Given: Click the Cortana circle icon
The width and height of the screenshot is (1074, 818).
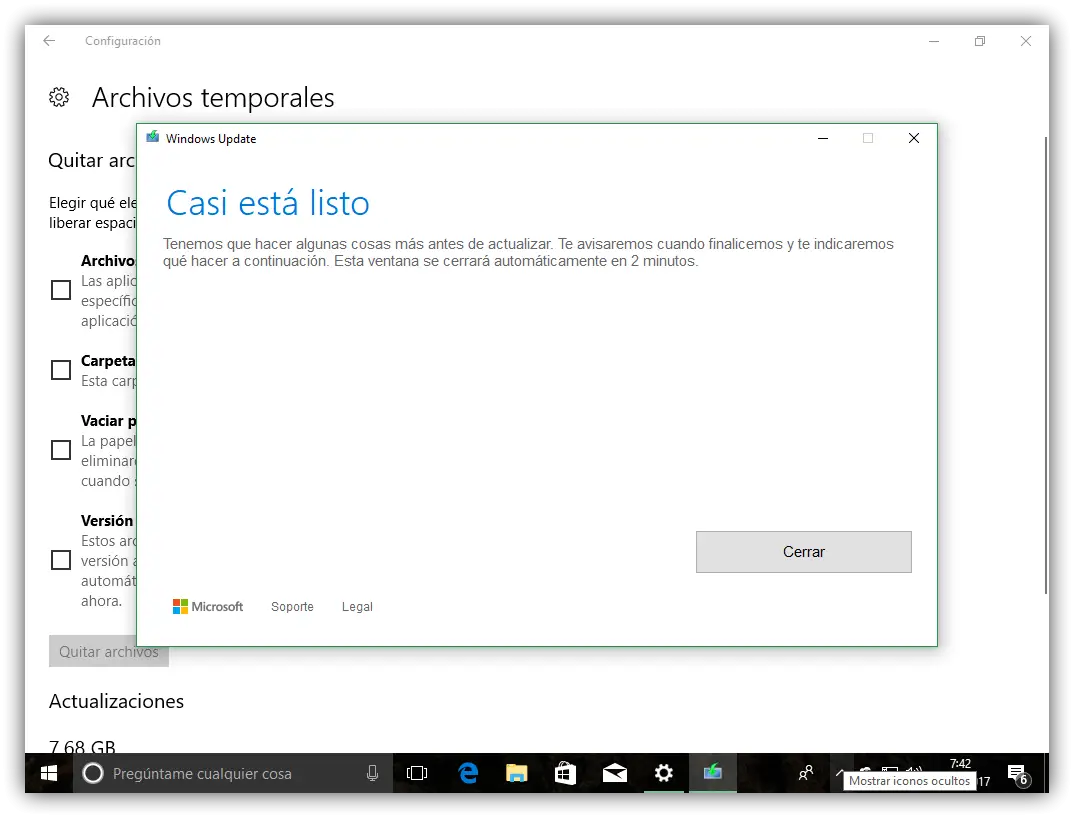Looking at the screenshot, I should point(92,773).
